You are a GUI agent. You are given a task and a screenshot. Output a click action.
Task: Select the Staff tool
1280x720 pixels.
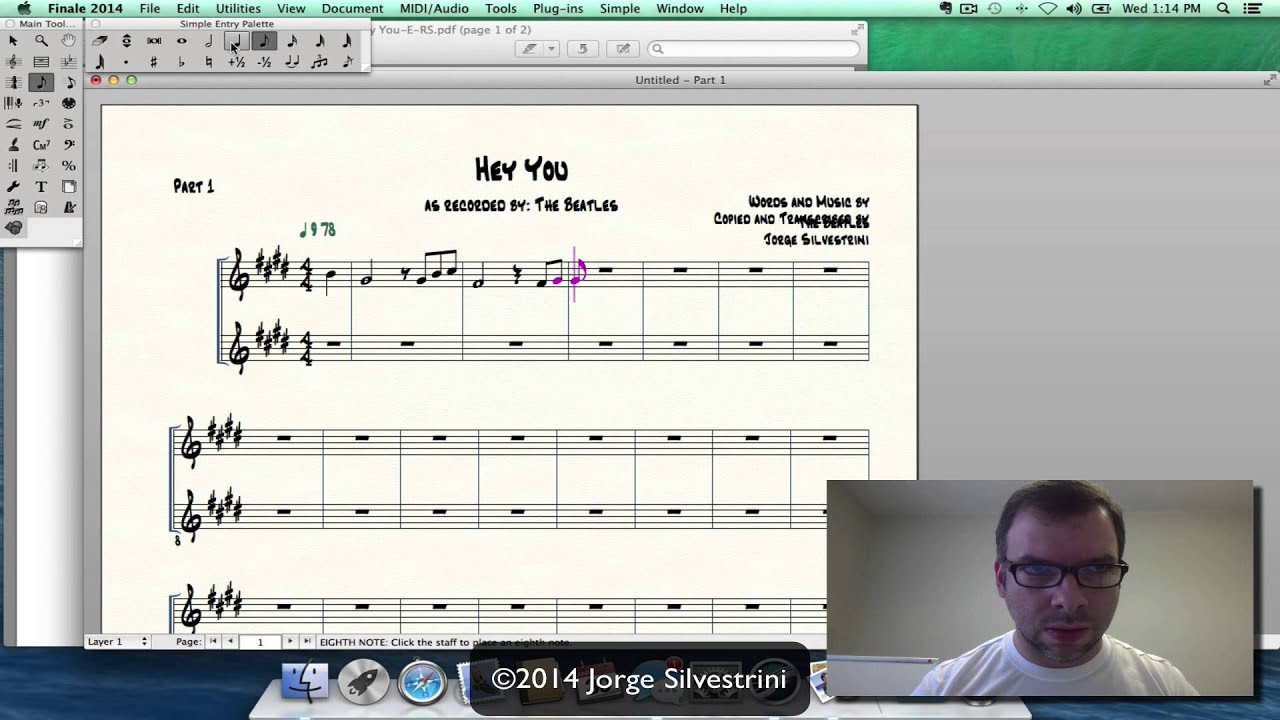tap(13, 62)
